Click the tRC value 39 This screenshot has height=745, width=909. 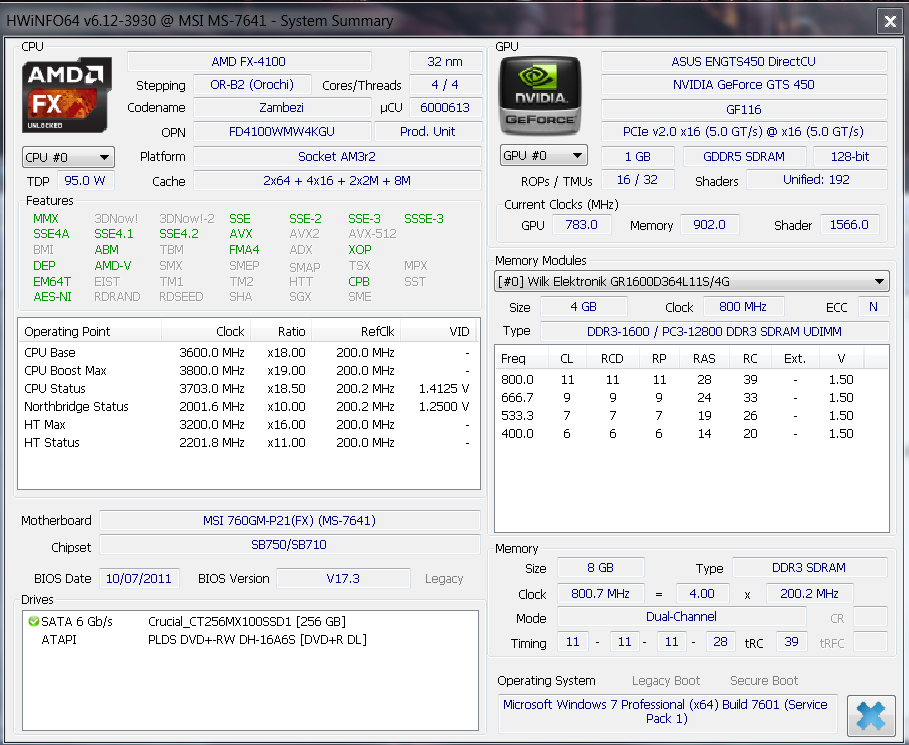click(791, 642)
